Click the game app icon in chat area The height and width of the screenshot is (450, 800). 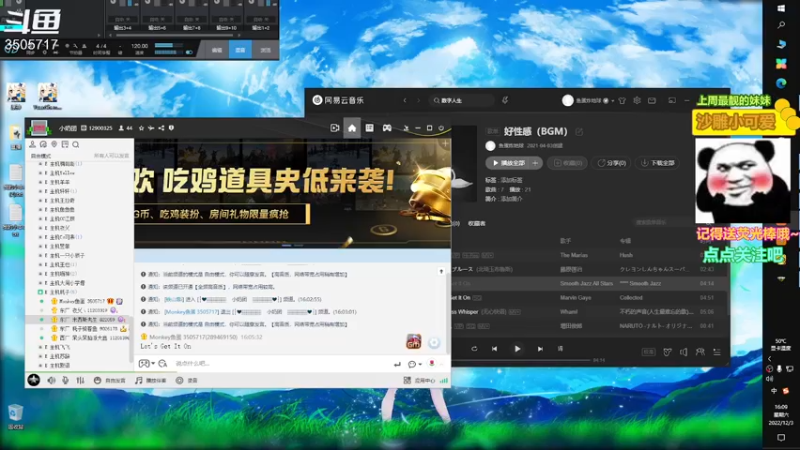[414, 341]
